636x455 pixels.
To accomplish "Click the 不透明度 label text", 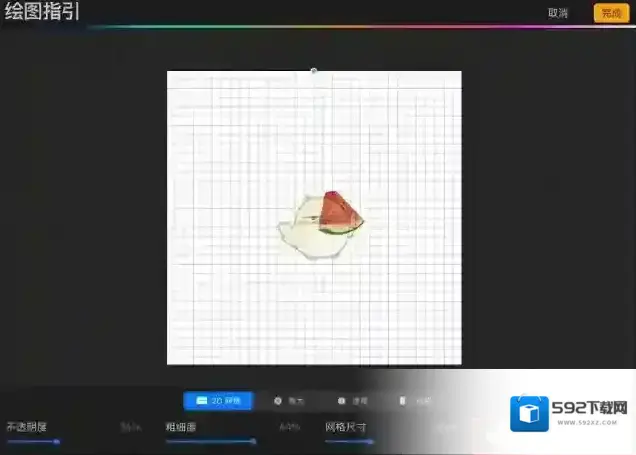I will pos(27,427).
